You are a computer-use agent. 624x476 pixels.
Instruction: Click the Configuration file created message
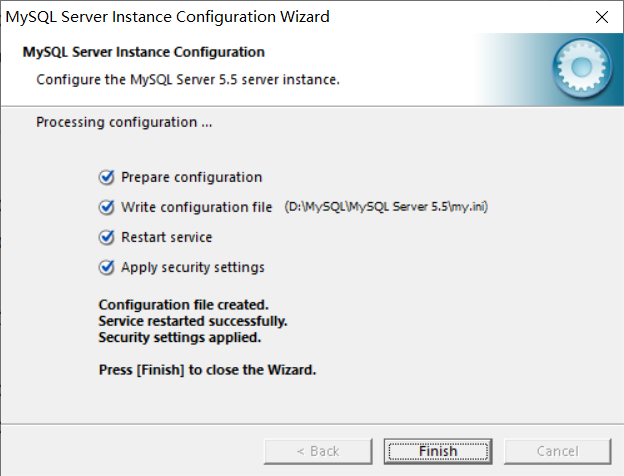point(183,305)
